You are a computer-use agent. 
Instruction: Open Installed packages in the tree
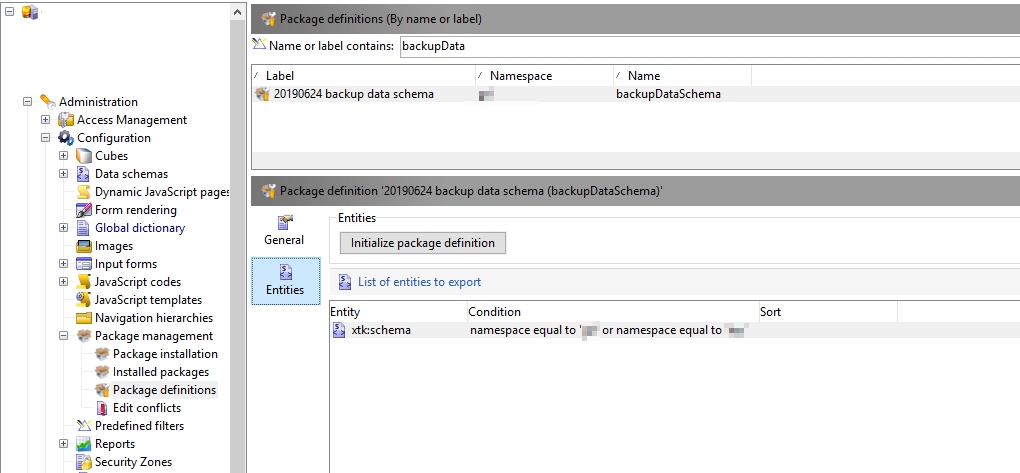160,372
